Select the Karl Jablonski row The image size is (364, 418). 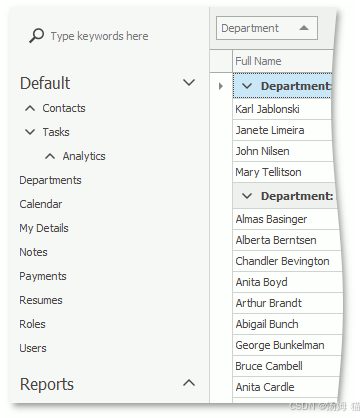[282, 109]
